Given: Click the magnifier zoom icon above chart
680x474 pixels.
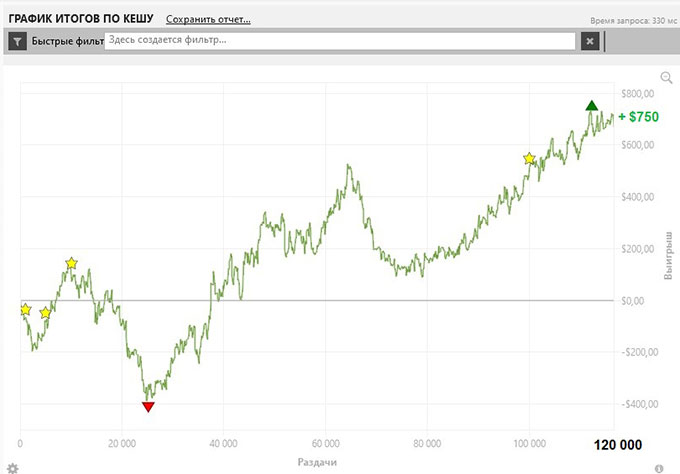Looking at the screenshot, I should [x=667, y=78].
